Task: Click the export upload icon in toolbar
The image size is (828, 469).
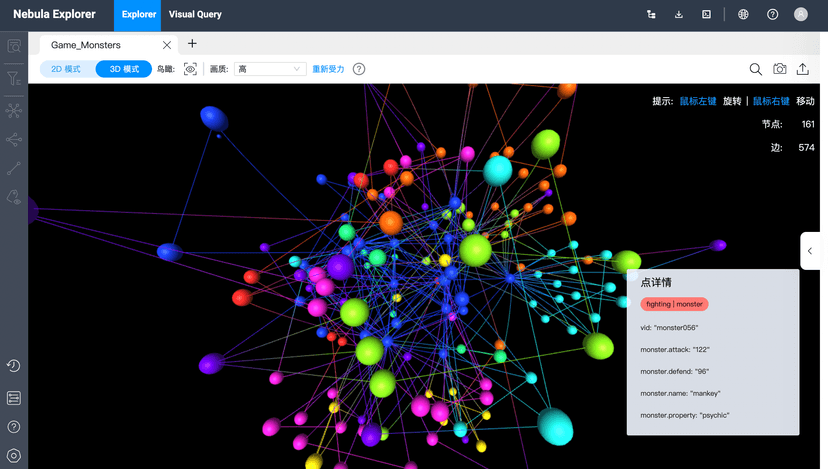Action: point(803,69)
